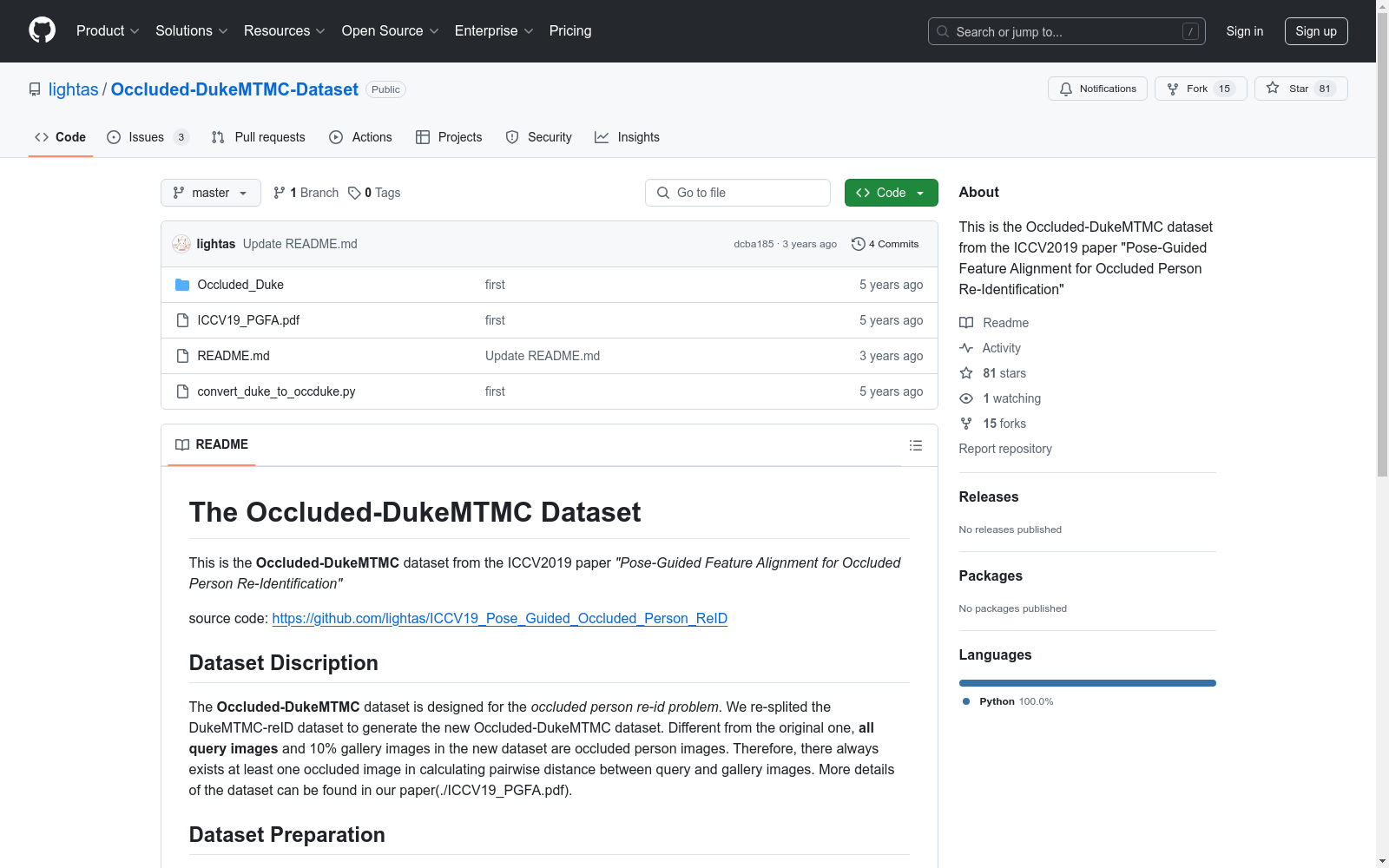Click the ICCV19_PGFA.pdf file icon
The height and width of the screenshot is (868, 1389).
pyautogui.click(x=182, y=320)
